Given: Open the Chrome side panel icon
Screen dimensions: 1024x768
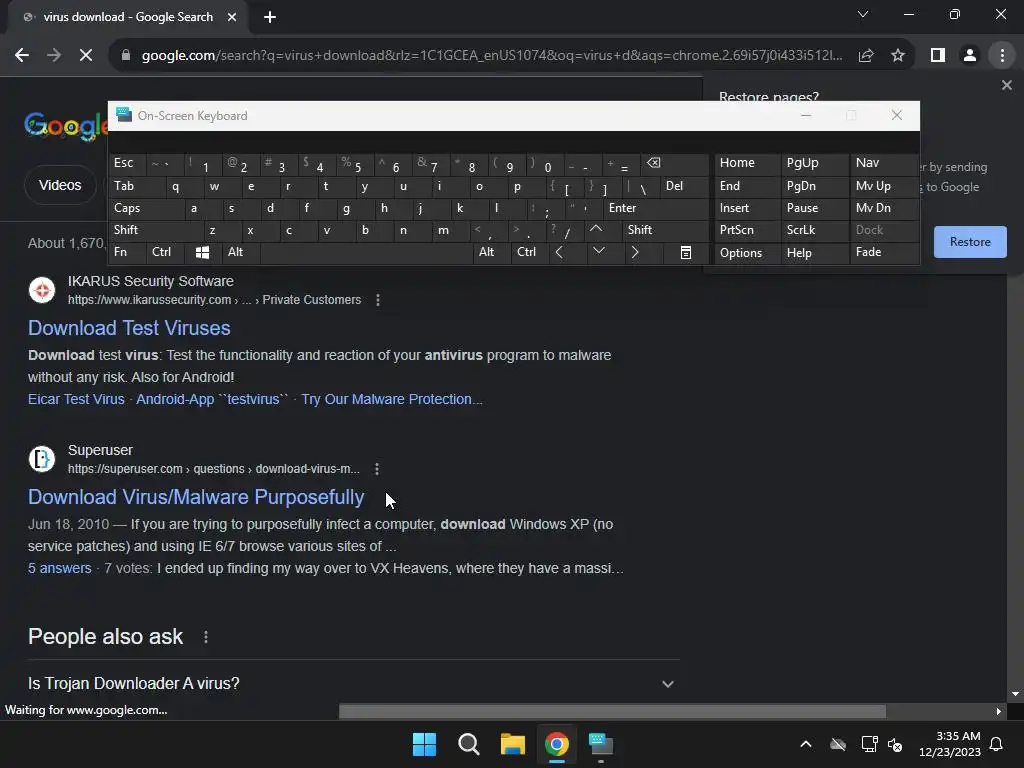Looking at the screenshot, I should pyautogui.click(x=938, y=56).
